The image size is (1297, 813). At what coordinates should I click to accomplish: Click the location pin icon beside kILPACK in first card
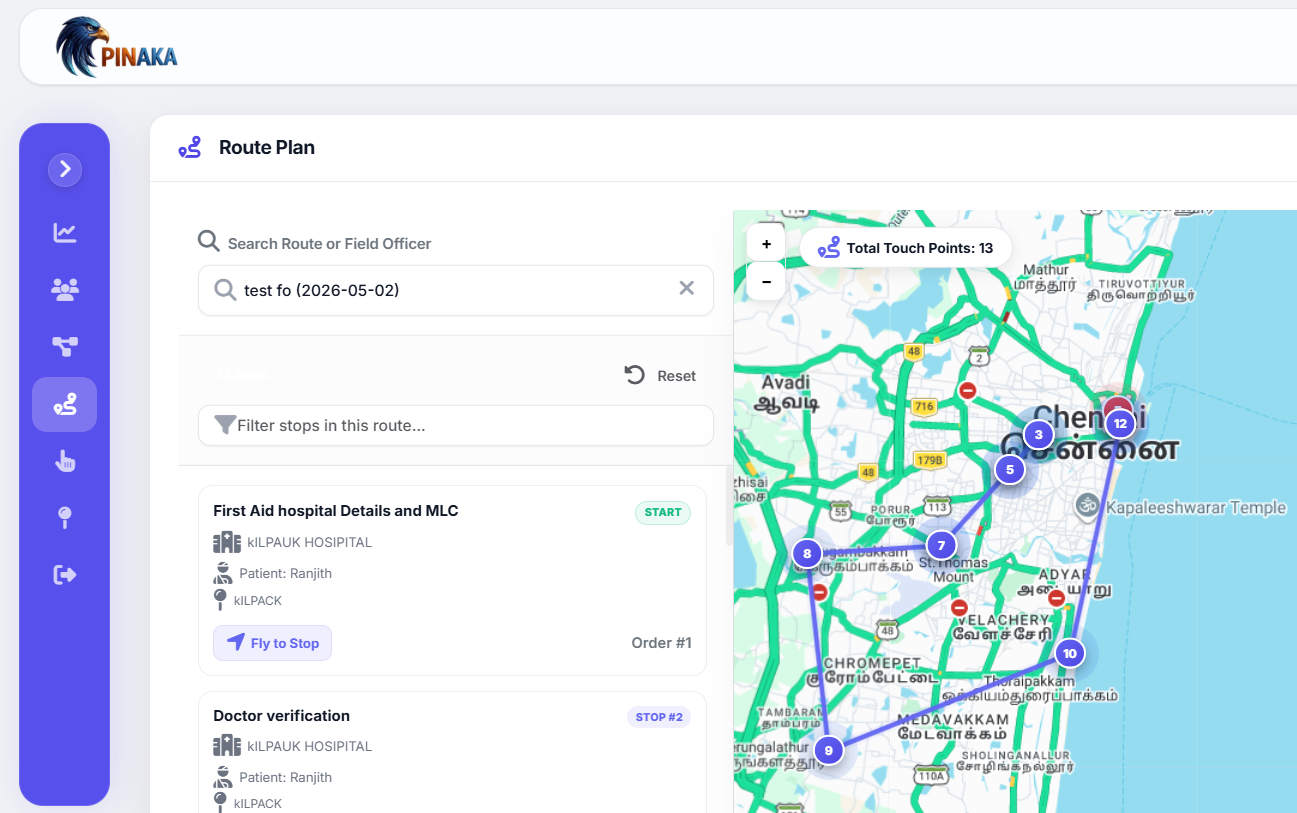click(221, 600)
